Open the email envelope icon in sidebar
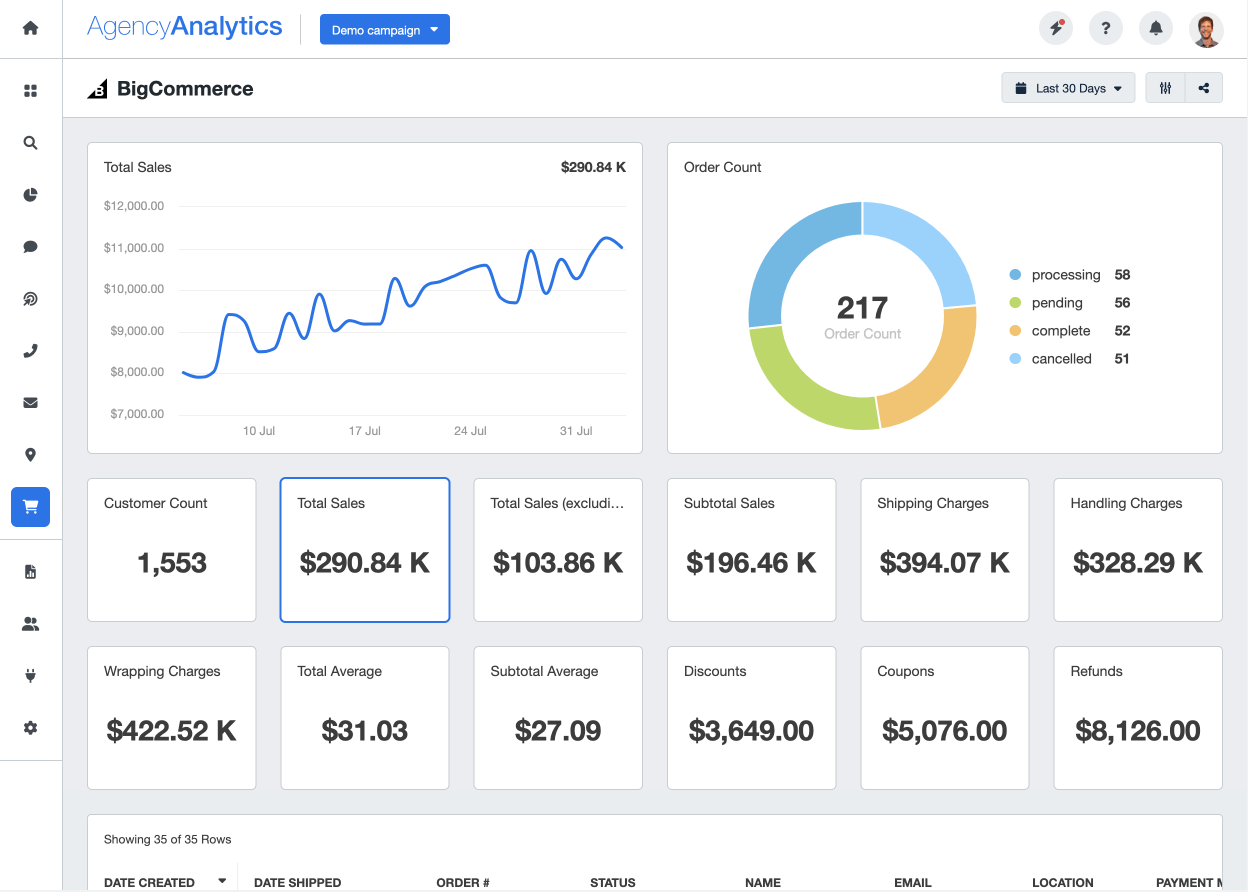 pyautogui.click(x=30, y=403)
